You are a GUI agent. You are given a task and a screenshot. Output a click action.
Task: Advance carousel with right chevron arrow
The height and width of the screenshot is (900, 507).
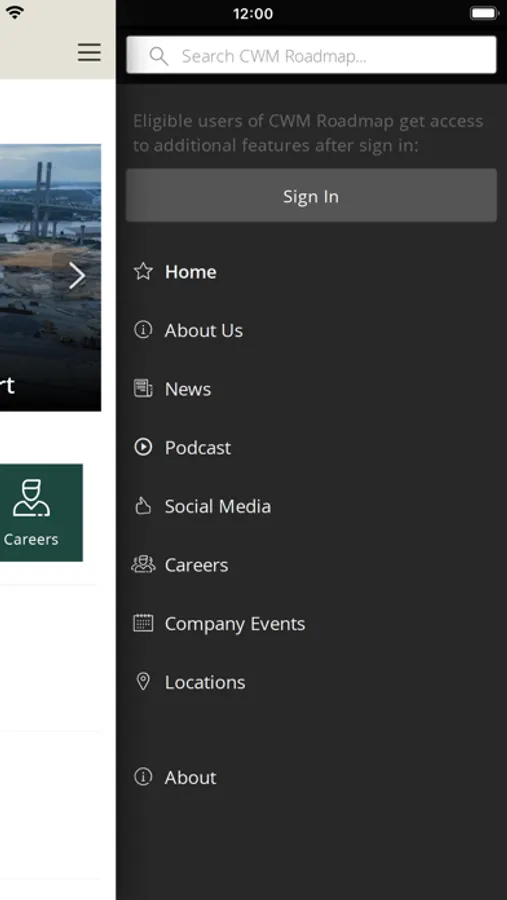[77, 276]
